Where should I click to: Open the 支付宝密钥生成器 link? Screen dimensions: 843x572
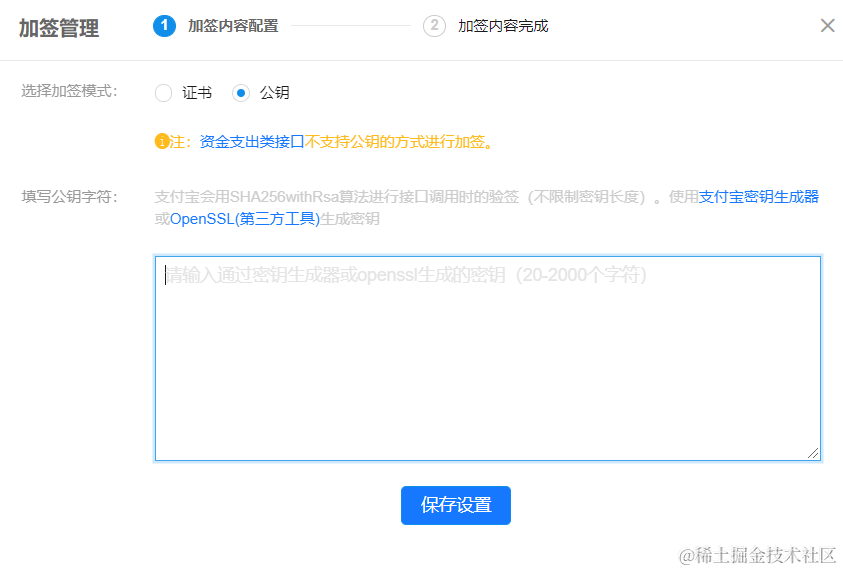point(759,197)
